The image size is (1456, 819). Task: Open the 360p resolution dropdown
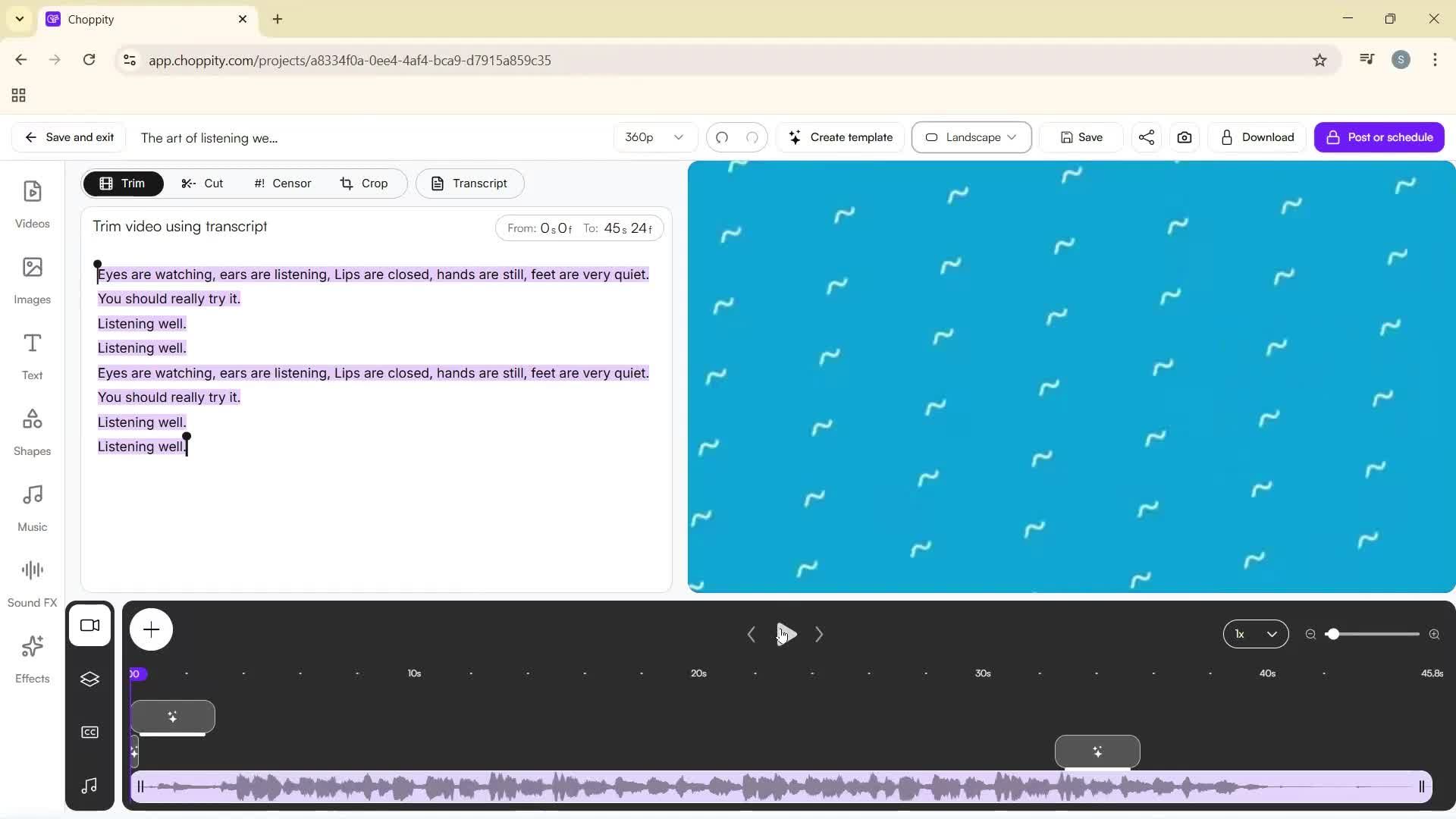pyautogui.click(x=654, y=137)
